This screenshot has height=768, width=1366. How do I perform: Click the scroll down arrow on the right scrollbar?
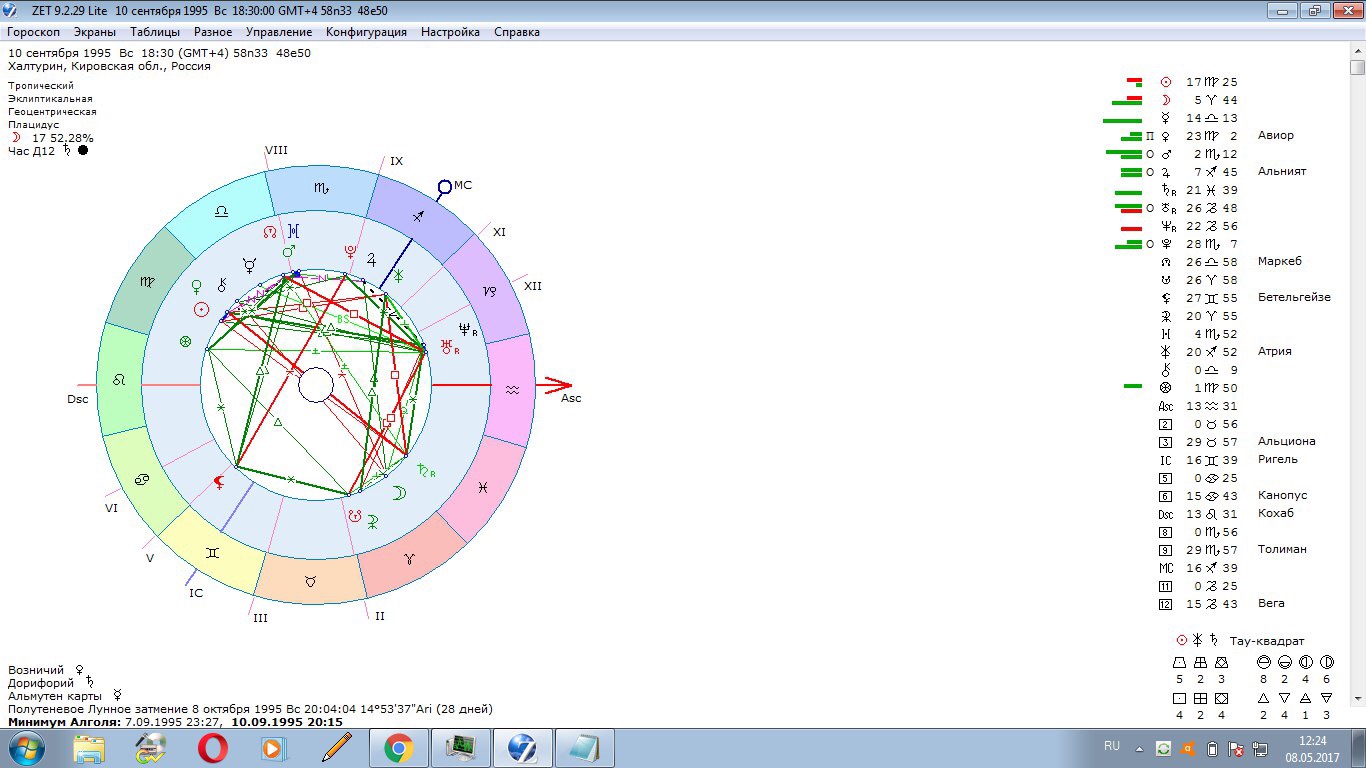coord(1357,697)
